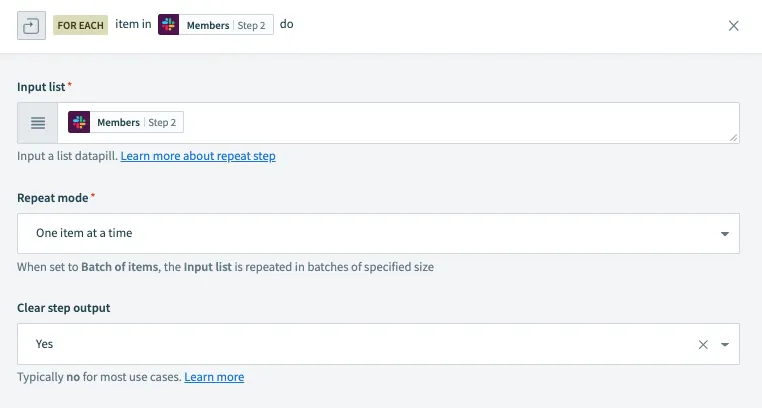Open the 'Learn more' link under Clear step output

tap(214, 377)
